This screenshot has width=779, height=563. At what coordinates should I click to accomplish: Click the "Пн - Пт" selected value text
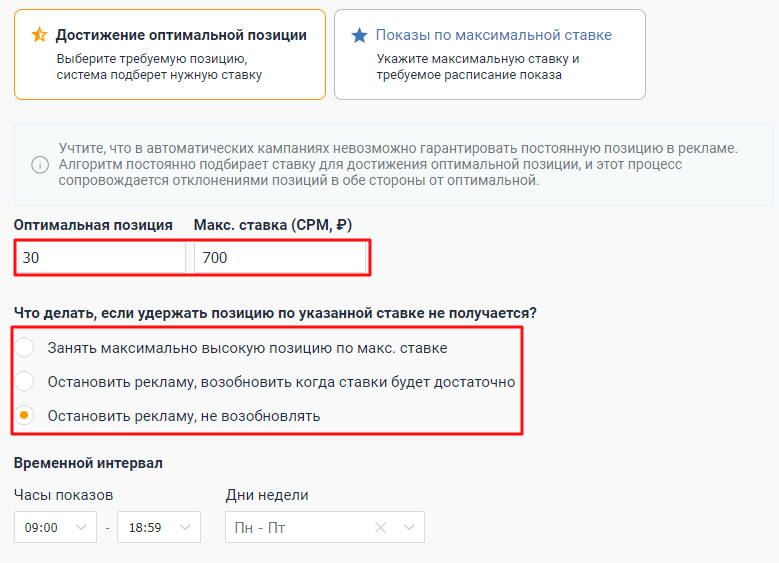(x=260, y=527)
